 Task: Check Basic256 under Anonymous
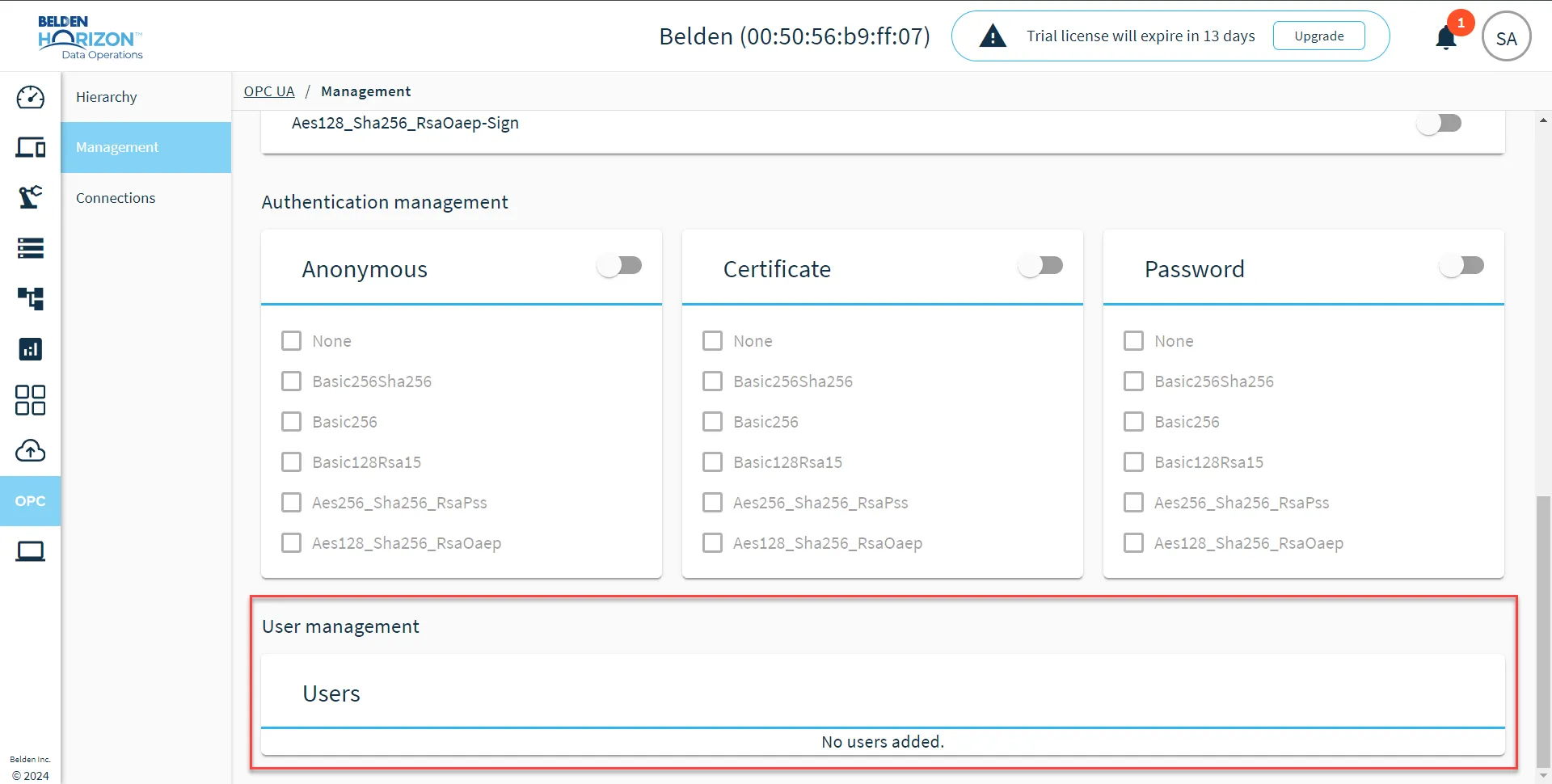pos(291,422)
